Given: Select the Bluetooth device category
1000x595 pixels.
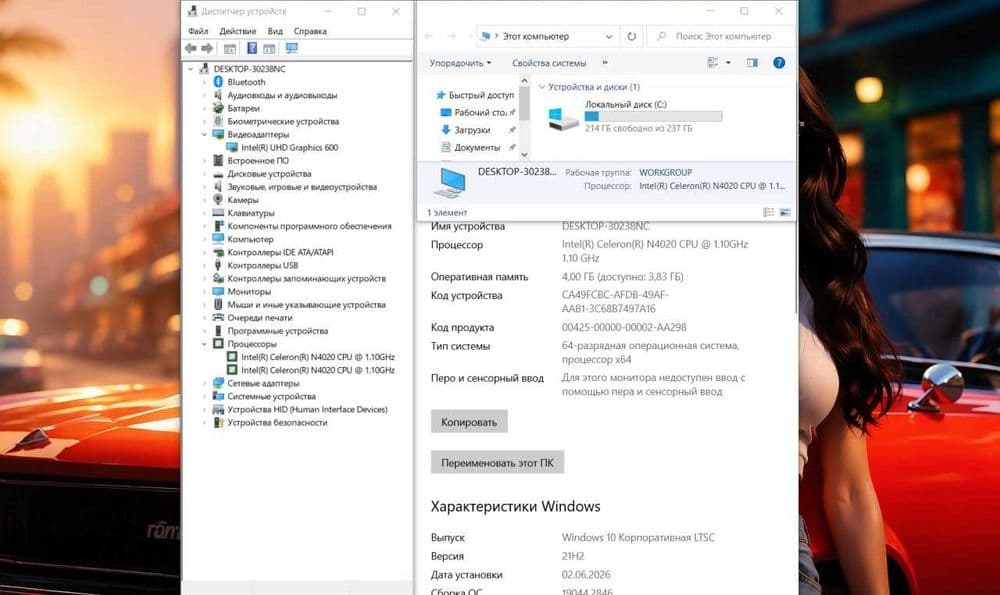Looking at the screenshot, I should pos(246,82).
